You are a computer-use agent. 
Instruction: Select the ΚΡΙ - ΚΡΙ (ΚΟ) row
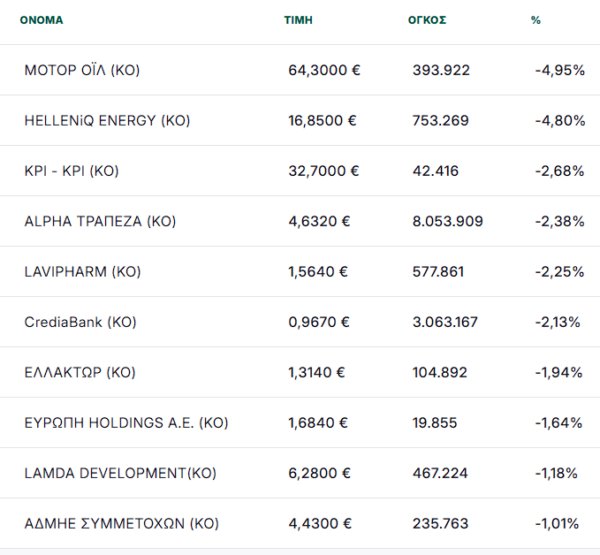tap(300, 171)
